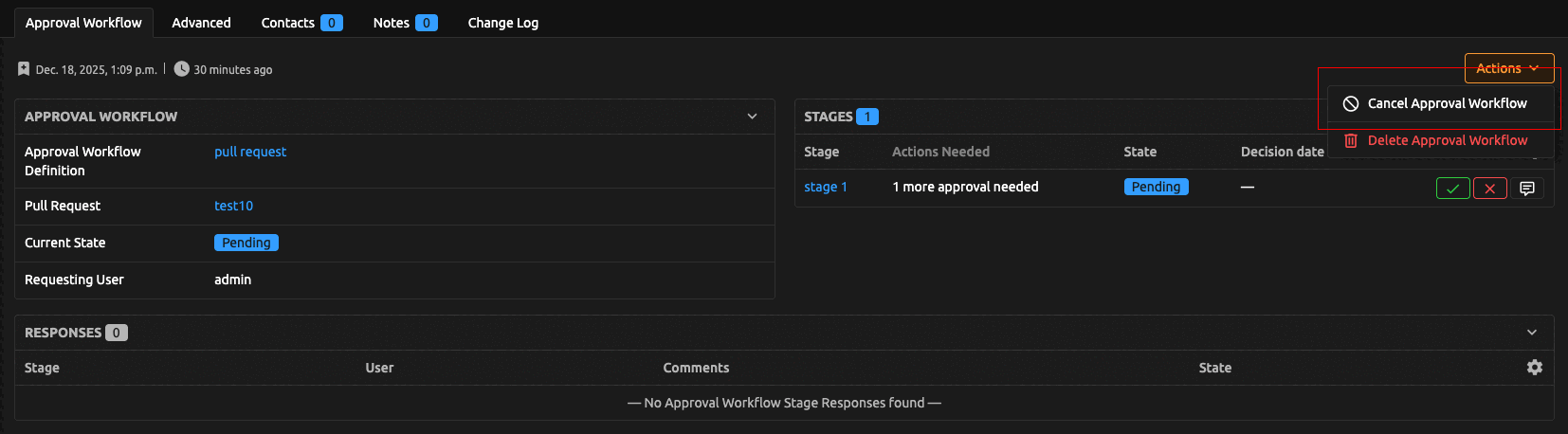Click the trash icon for Delete Approval Workflow
The height and width of the screenshot is (434, 1568).
pos(1351,140)
